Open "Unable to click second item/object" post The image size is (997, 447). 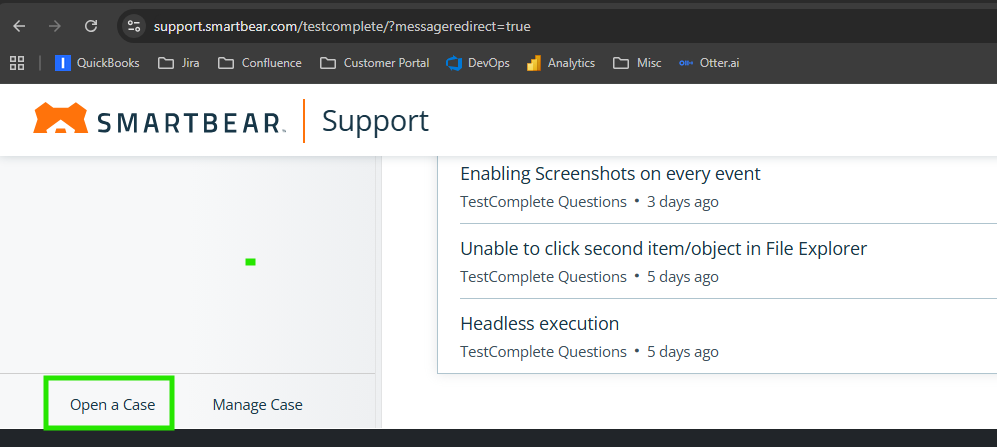(x=663, y=249)
